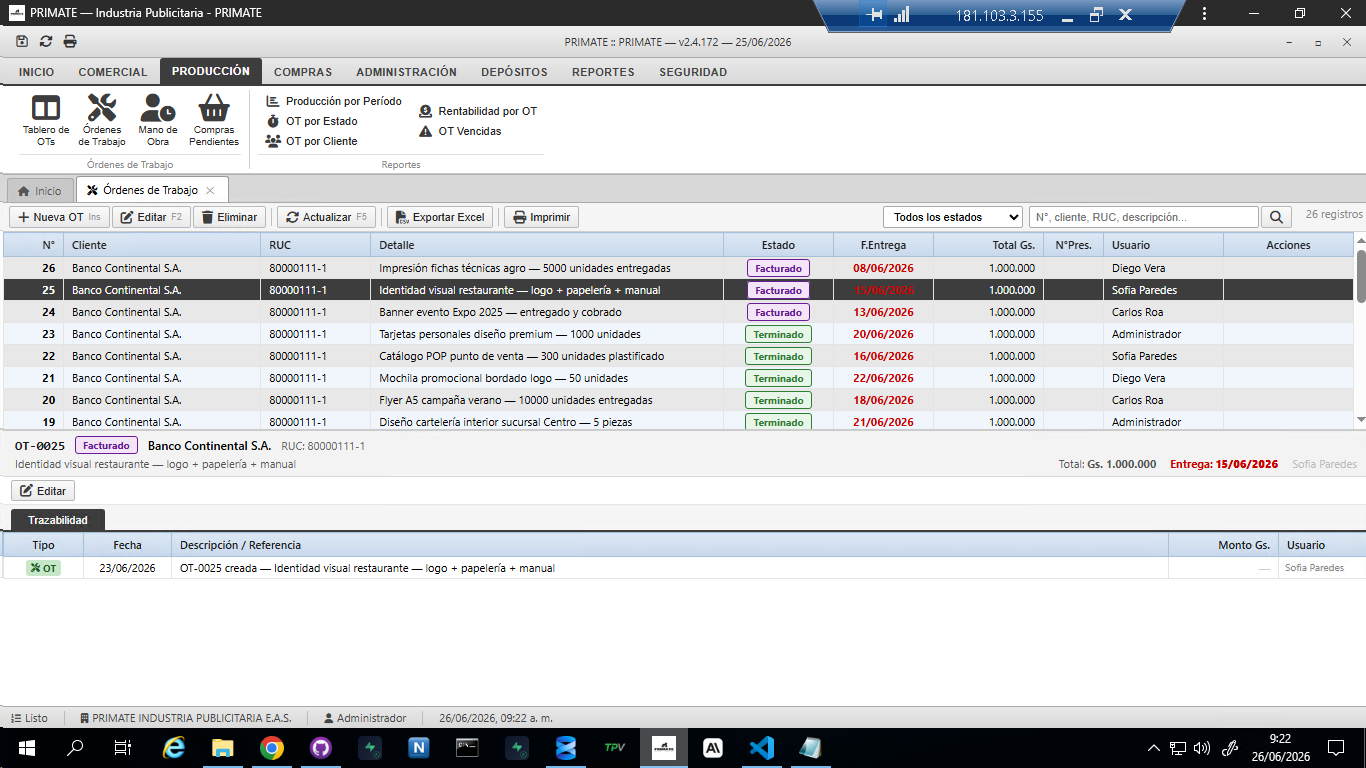The height and width of the screenshot is (768, 1366).
Task: Sort by the Total Gs. column header
Action: pyautogui.click(x=988, y=245)
